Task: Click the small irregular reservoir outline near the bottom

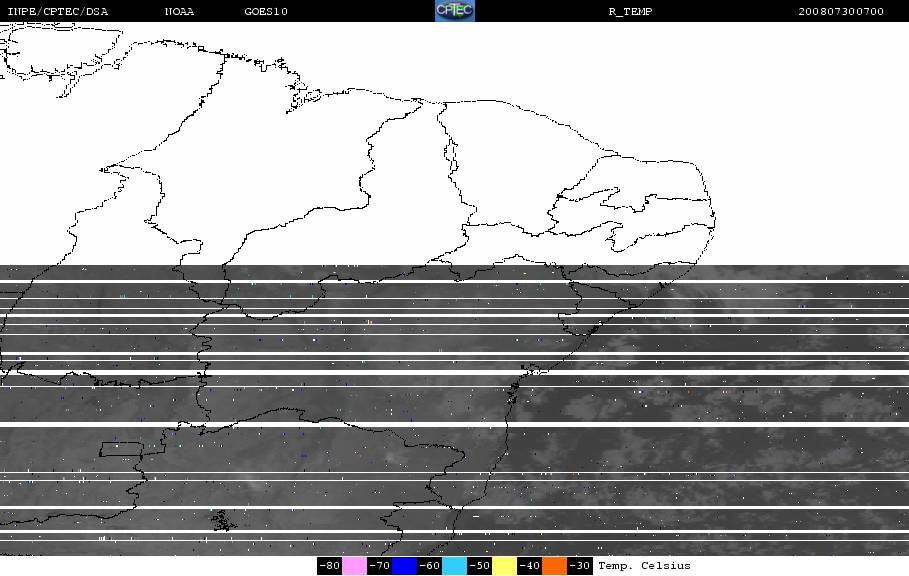Action: coord(223,521)
